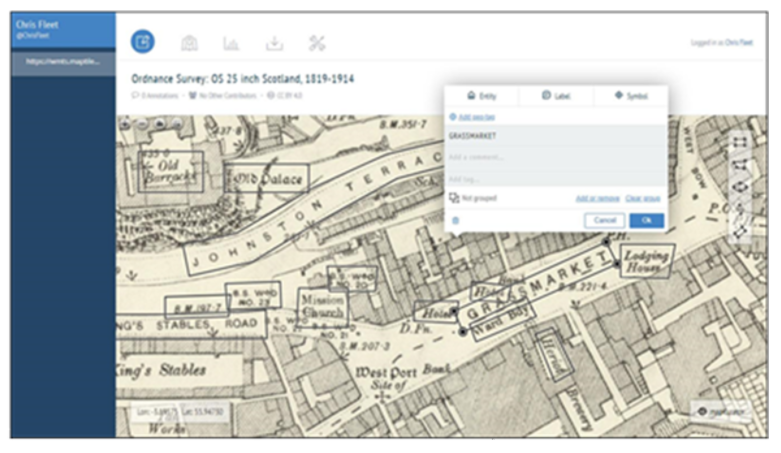The height and width of the screenshot is (453, 781).
Task: Focus the Add tag field
Action: point(556,179)
